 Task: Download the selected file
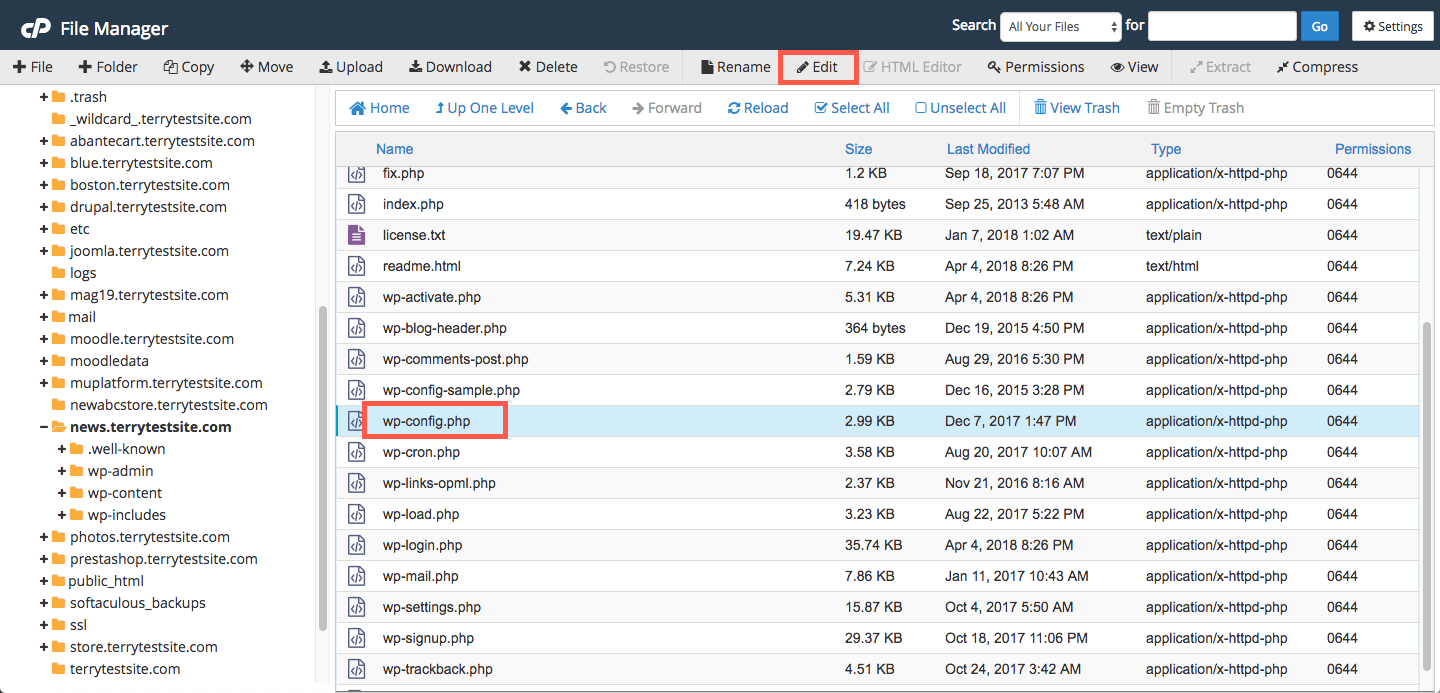[450, 67]
